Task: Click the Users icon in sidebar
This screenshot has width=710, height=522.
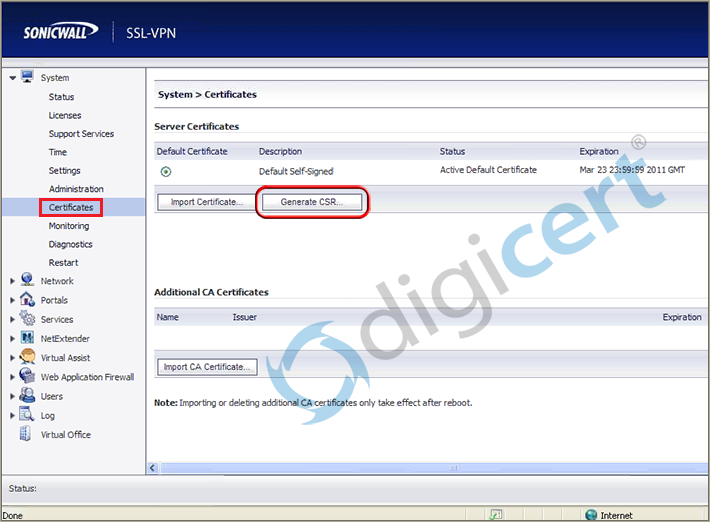Action: (x=28, y=396)
